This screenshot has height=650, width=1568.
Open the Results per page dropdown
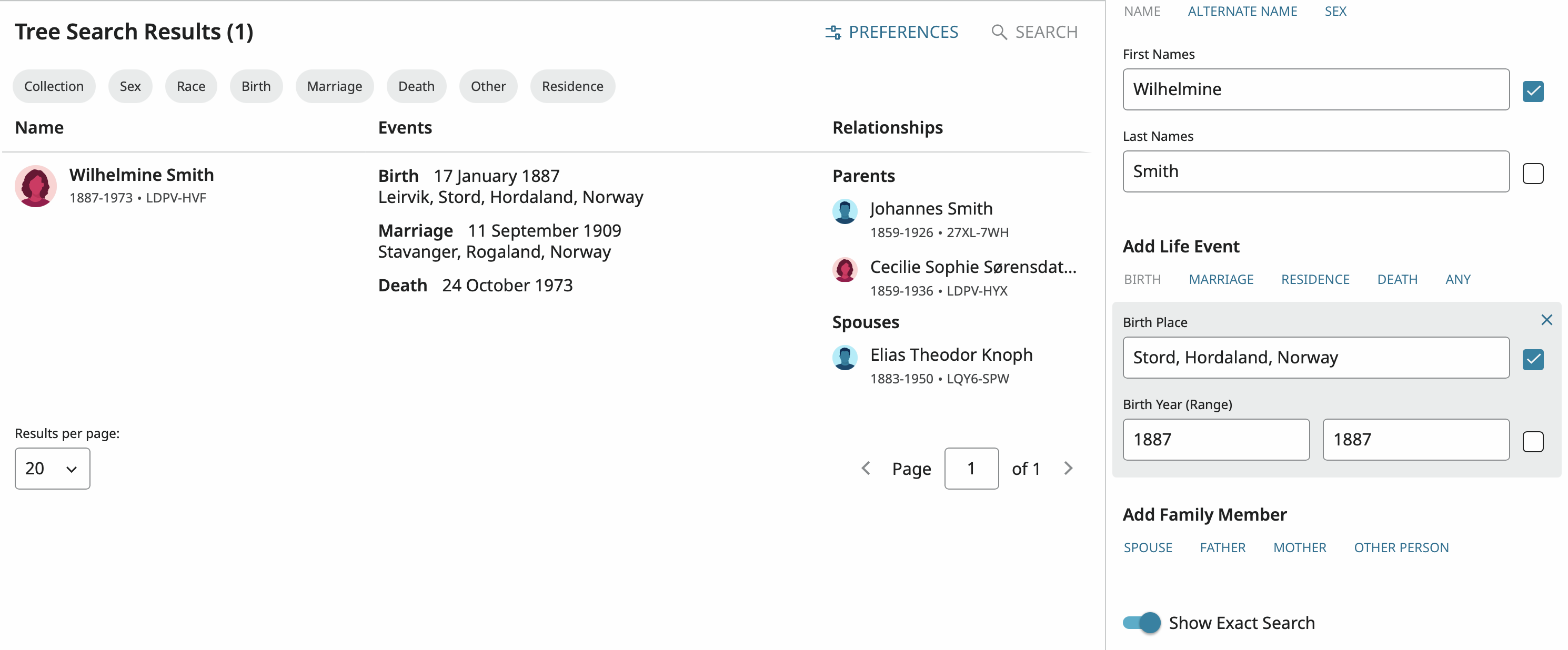52,469
